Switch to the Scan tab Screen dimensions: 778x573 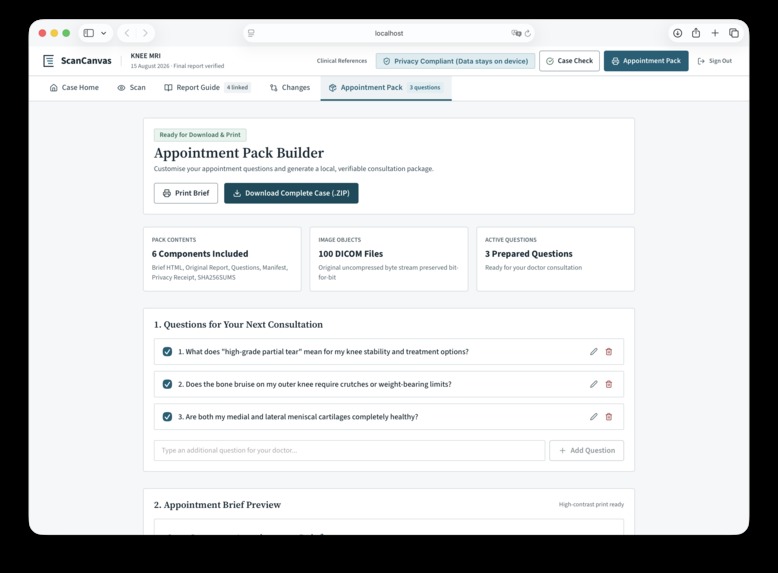coord(131,88)
